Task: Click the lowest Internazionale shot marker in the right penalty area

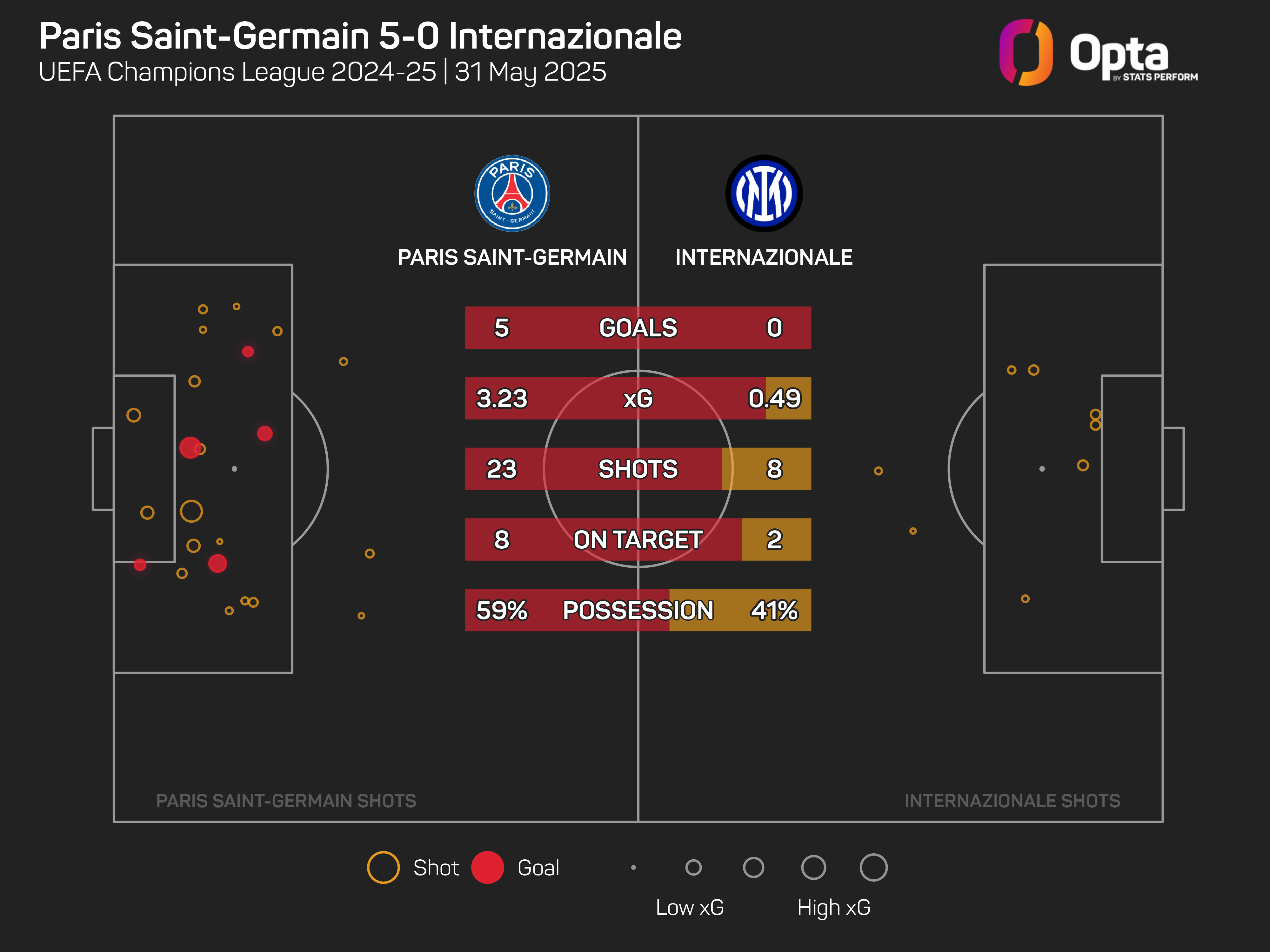Action: coord(1025,599)
